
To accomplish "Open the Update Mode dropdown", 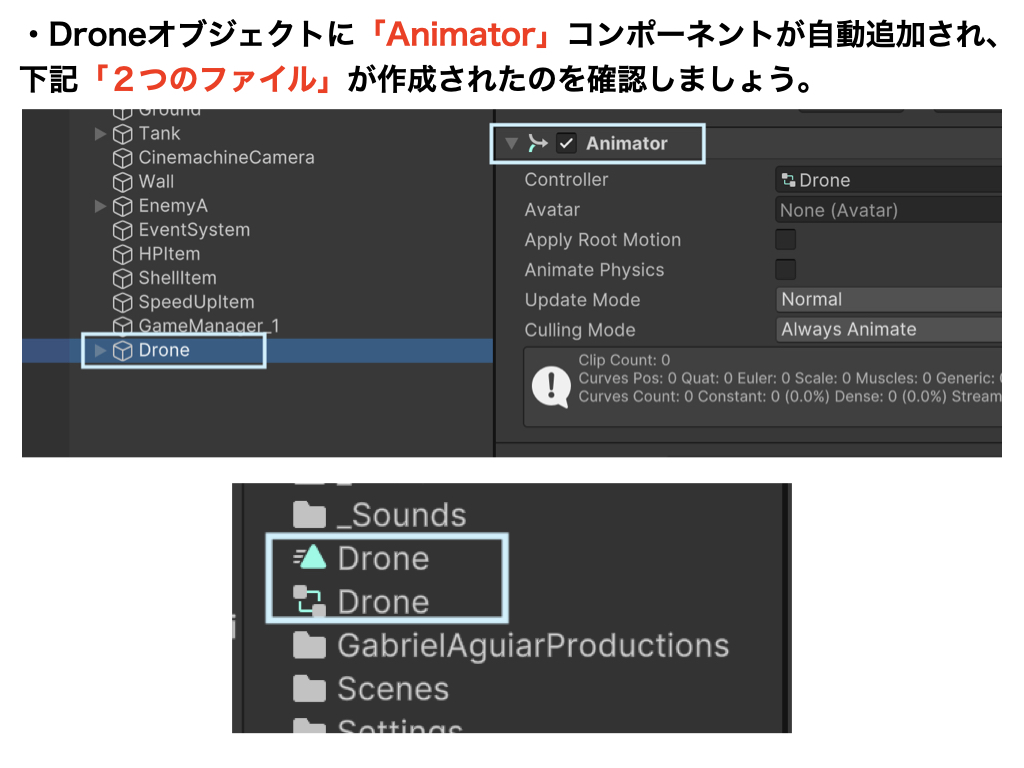I will (888, 299).
